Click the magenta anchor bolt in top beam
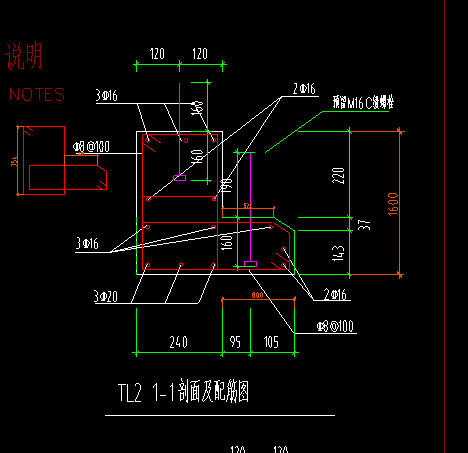This screenshot has width=468, height=453. tap(180, 132)
